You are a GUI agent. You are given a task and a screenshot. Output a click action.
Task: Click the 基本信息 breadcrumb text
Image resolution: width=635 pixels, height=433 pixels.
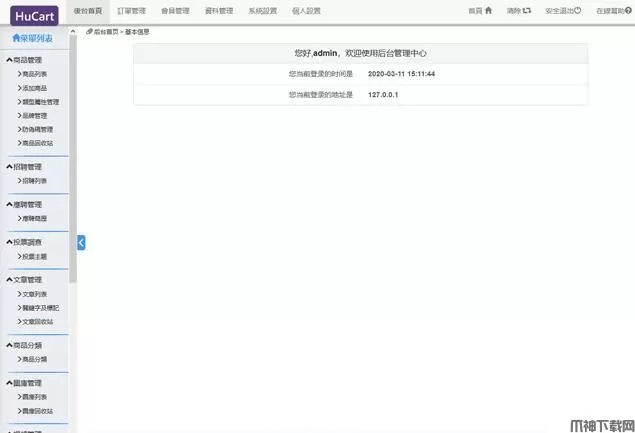click(x=137, y=32)
